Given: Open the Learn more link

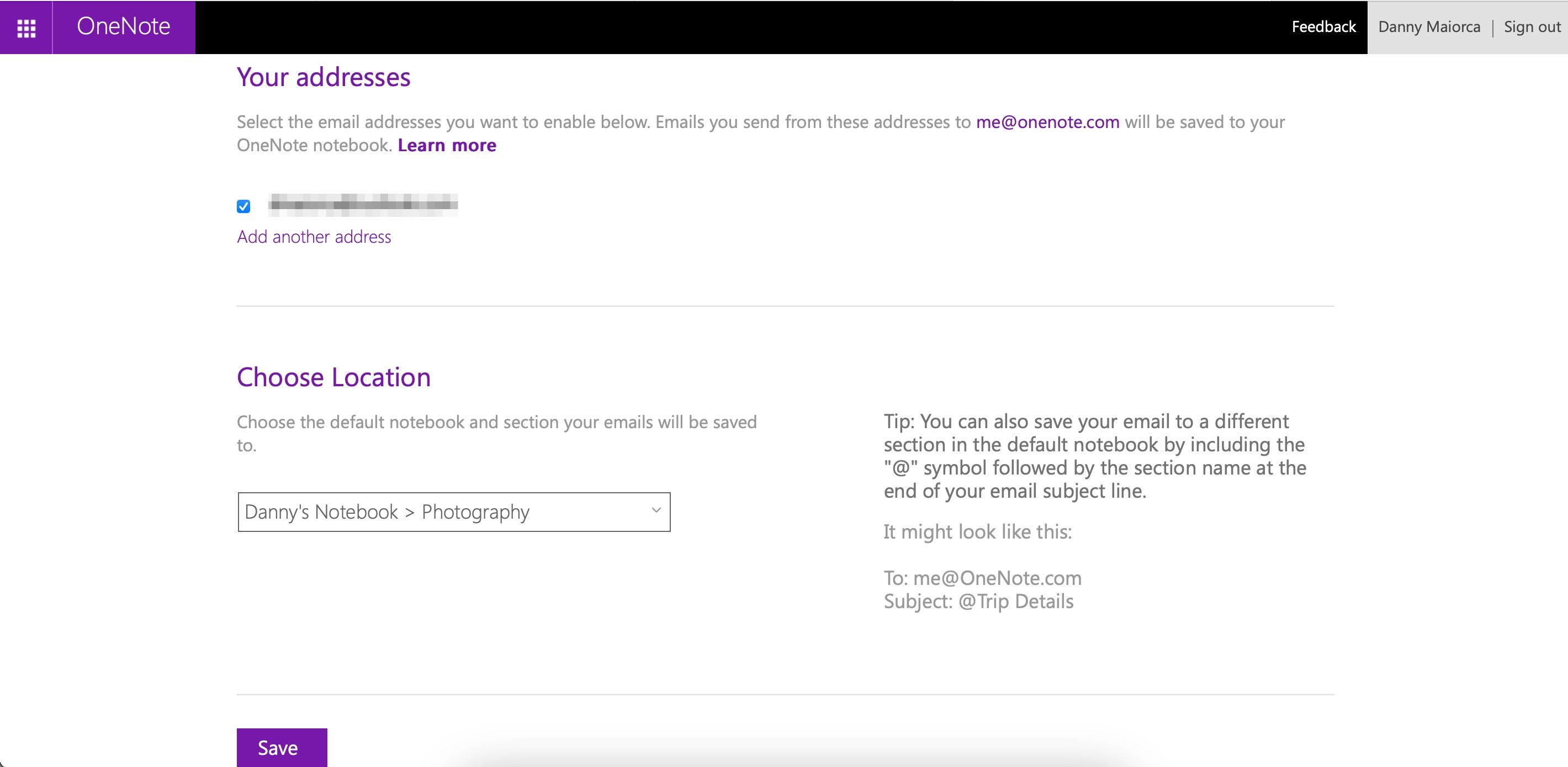Looking at the screenshot, I should click(x=447, y=145).
